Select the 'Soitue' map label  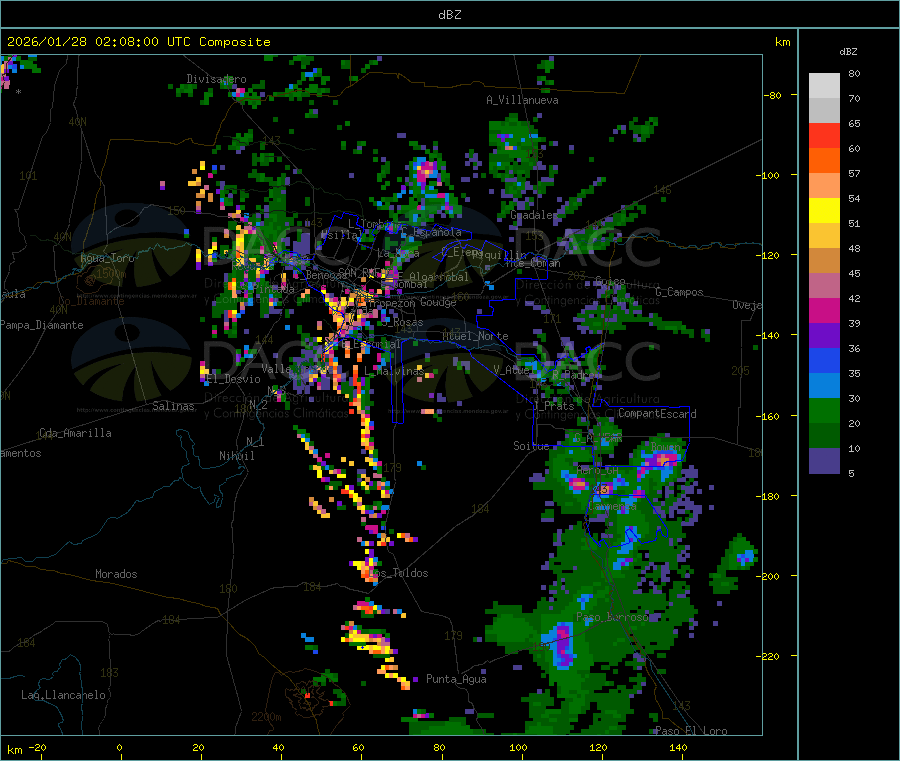[531, 446]
